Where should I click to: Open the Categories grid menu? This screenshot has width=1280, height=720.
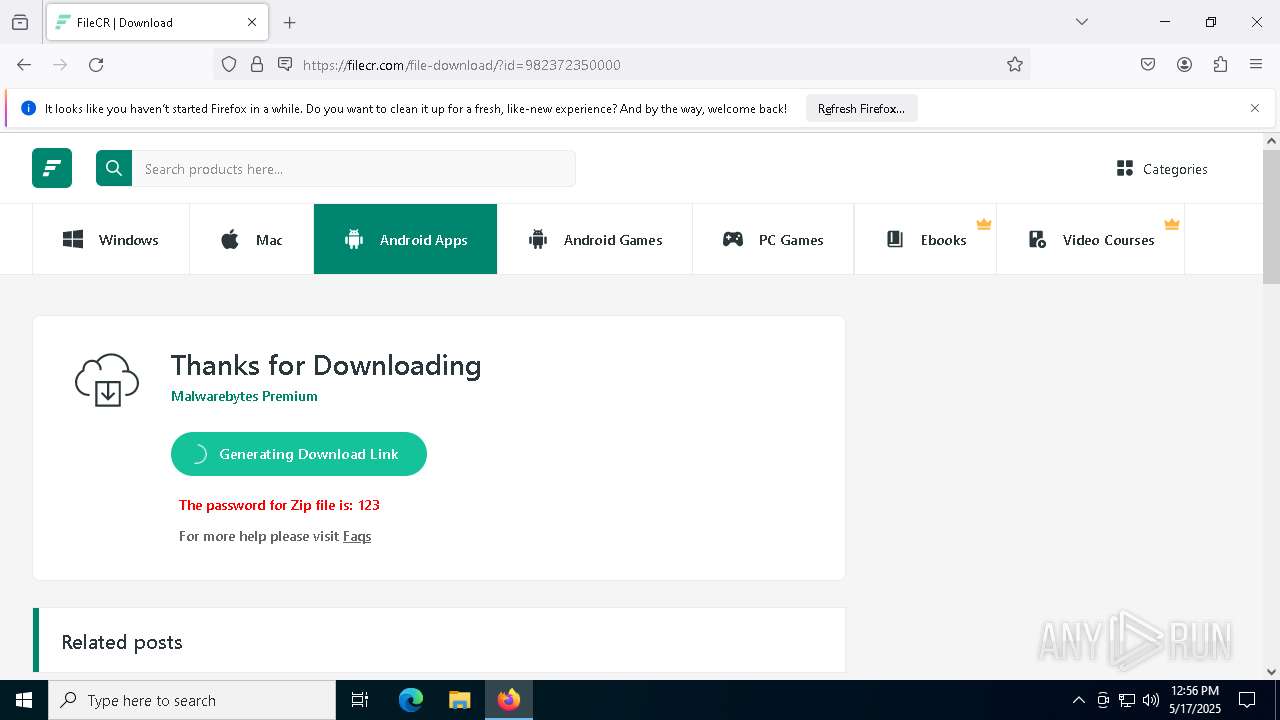[x=1162, y=169]
